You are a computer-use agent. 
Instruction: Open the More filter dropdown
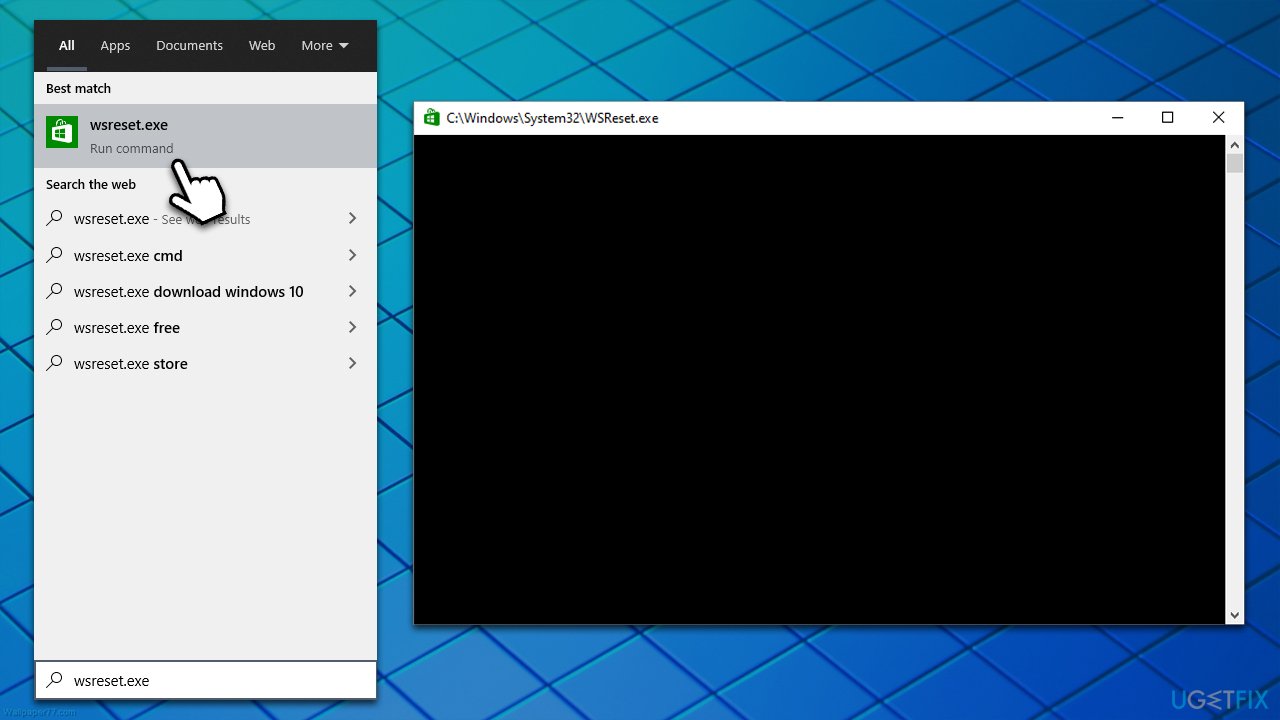point(324,45)
